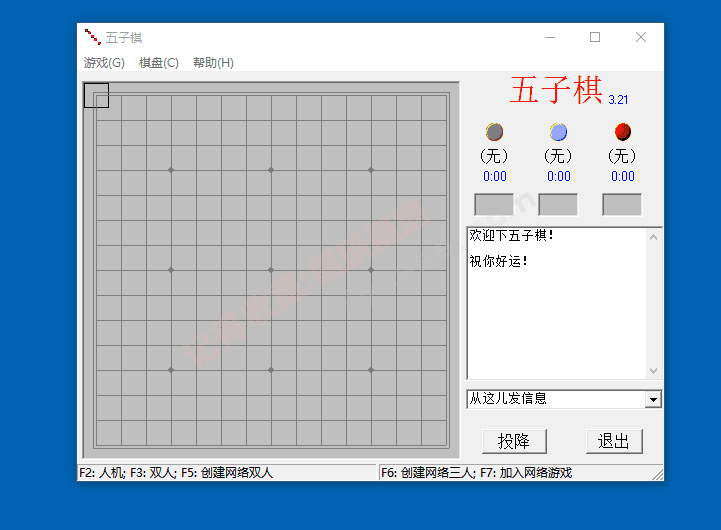Click the 祝你好运! message text
Viewport: 721px width, 530px height.
(498, 261)
